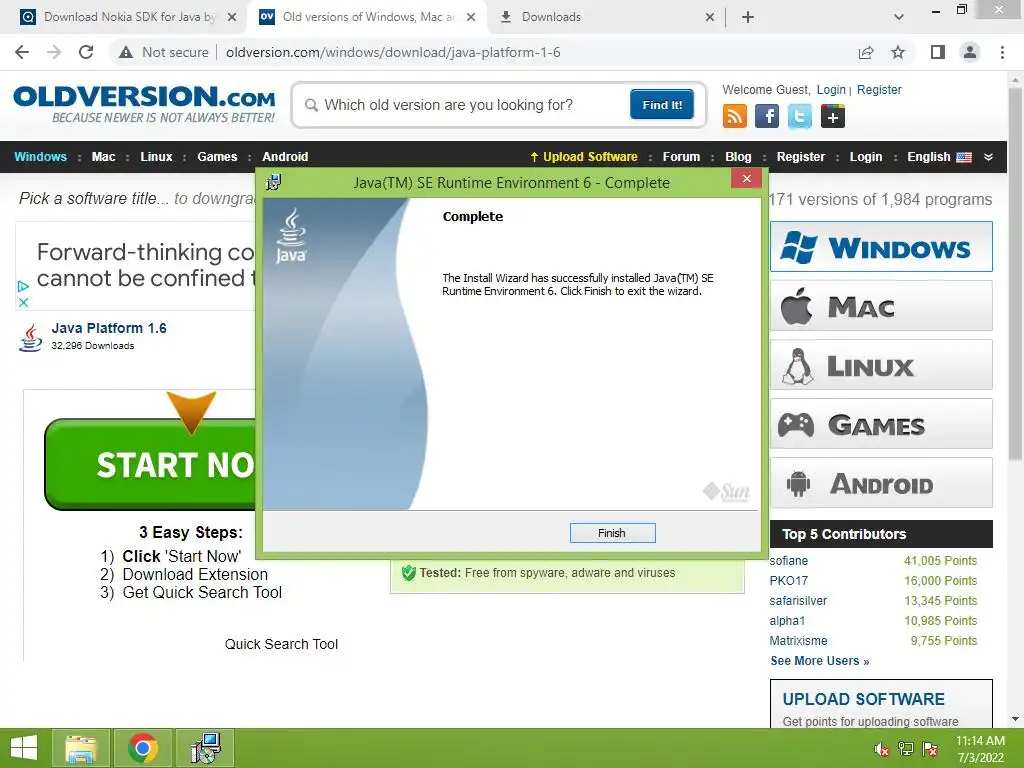1024x768 pixels.
Task: Click the Login link beside Welcome Guest
Action: click(831, 89)
